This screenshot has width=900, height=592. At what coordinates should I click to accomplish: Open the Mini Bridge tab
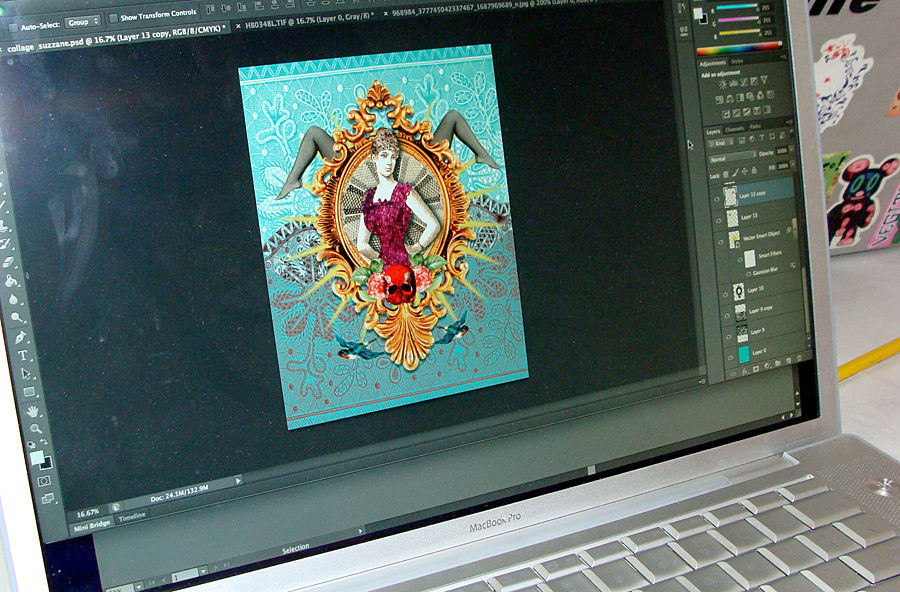(92, 525)
